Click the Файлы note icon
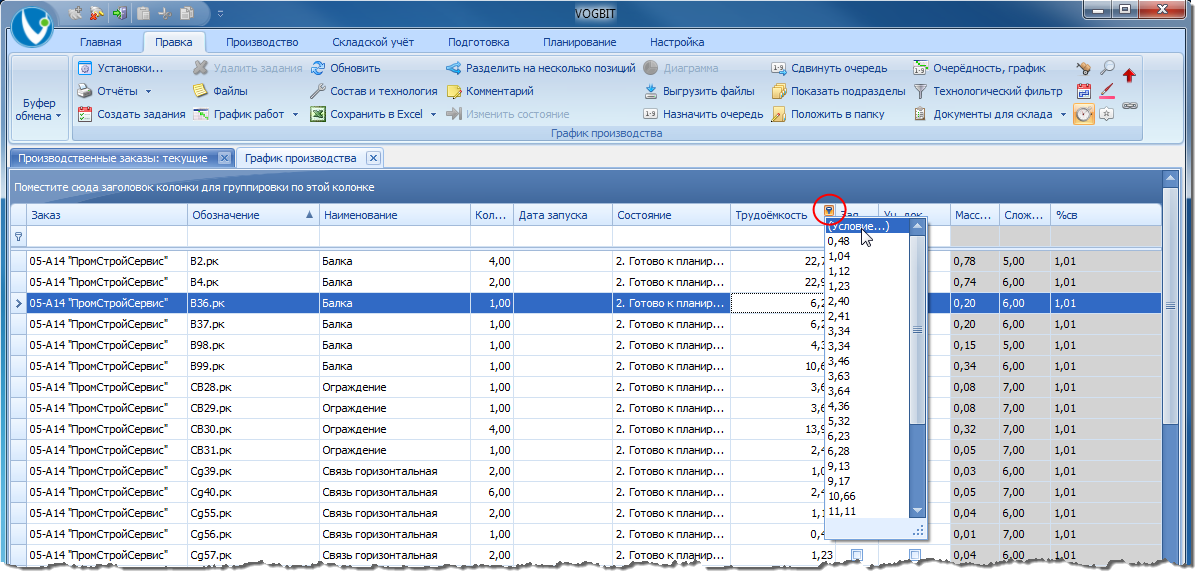This screenshot has height=575, width=1200. tap(200, 92)
